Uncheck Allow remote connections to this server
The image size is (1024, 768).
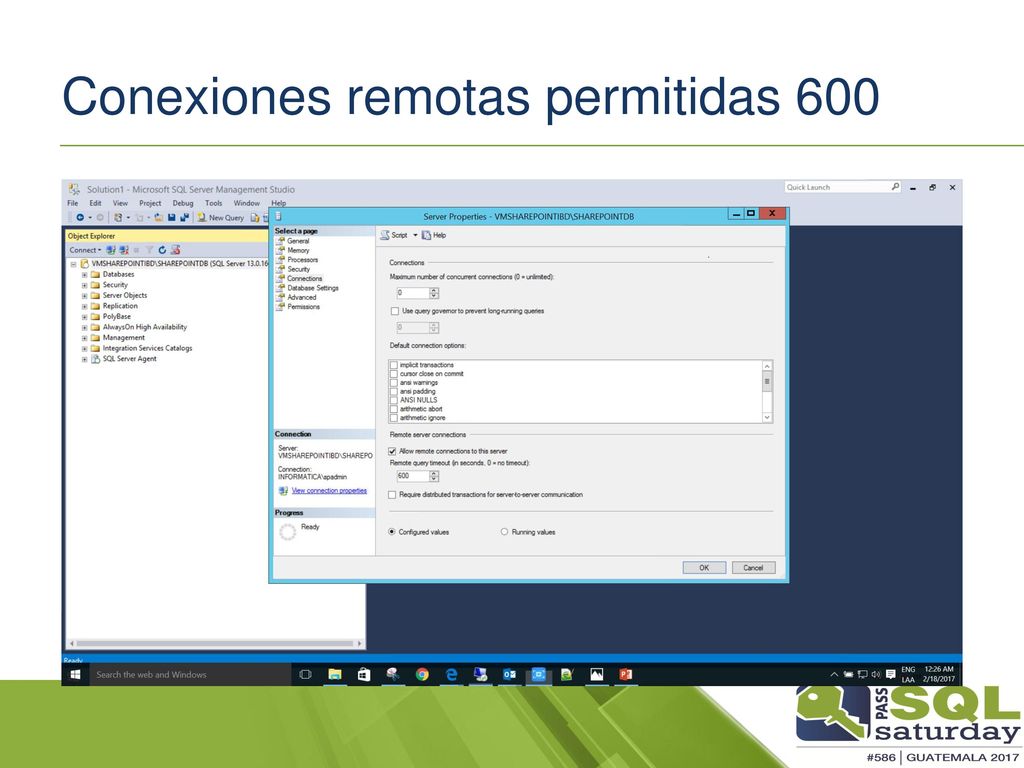(x=392, y=451)
